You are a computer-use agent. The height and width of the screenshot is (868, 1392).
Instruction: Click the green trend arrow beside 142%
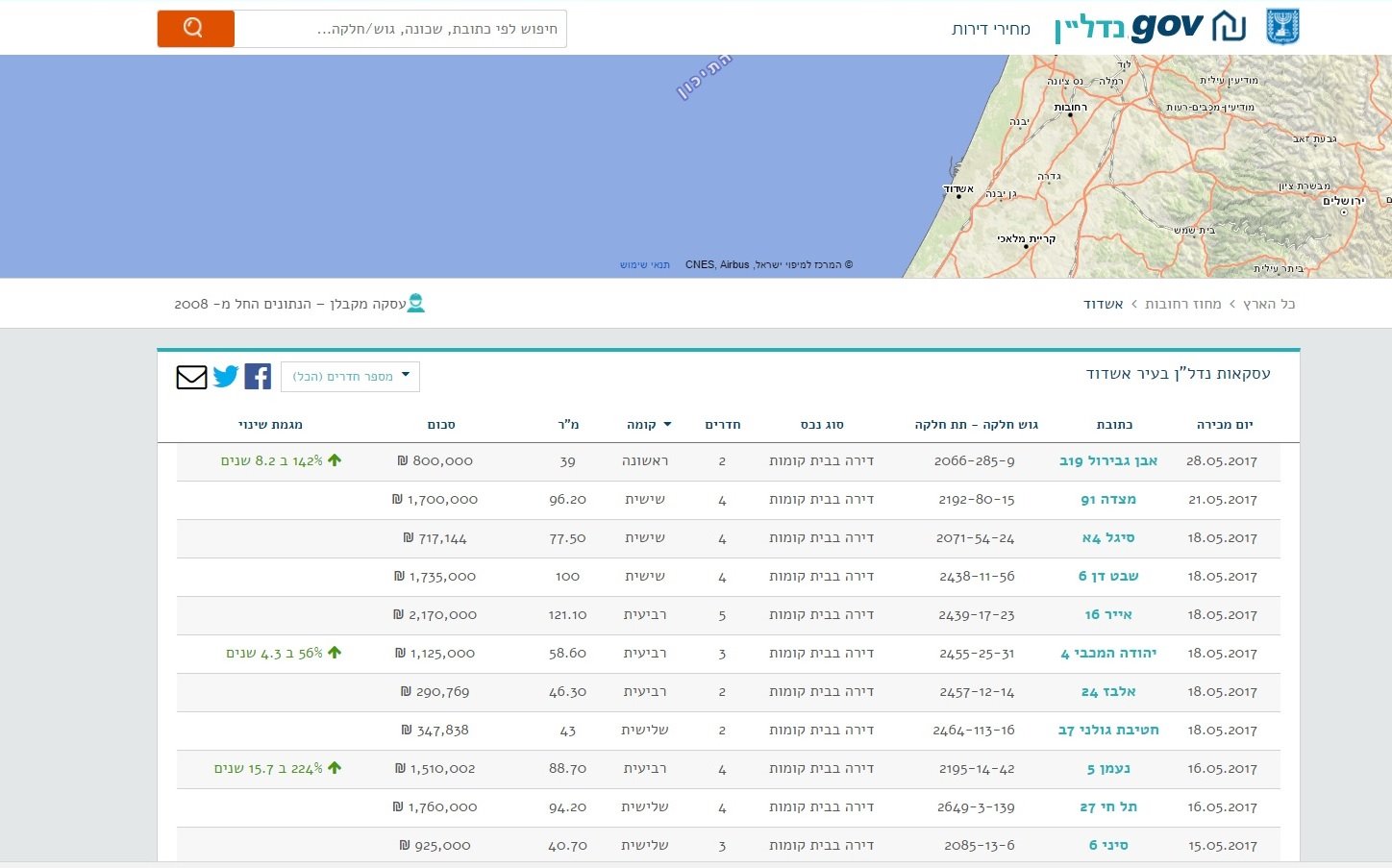click(x=335, y=459)
